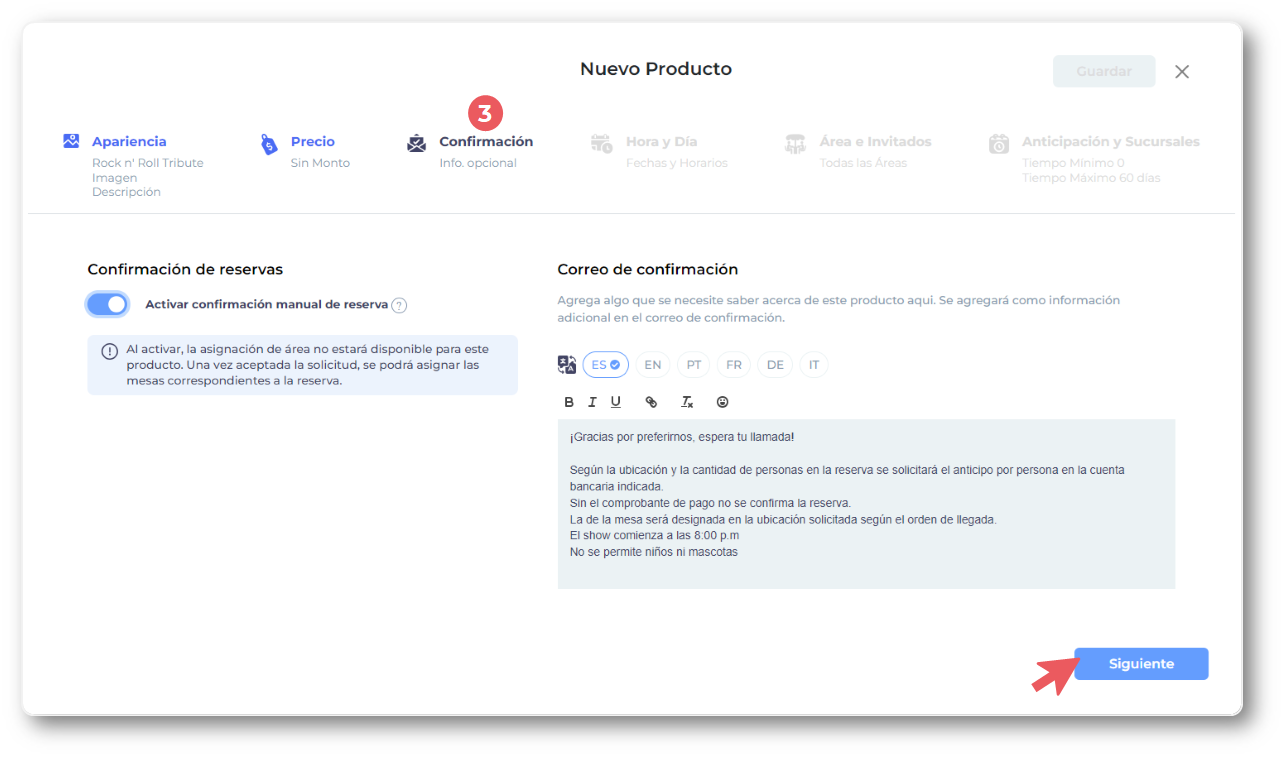Screen dimensions: 1285x758
Task: Click the Precio price tag icon
Action: pyautogui.click(x=269, y=144)
